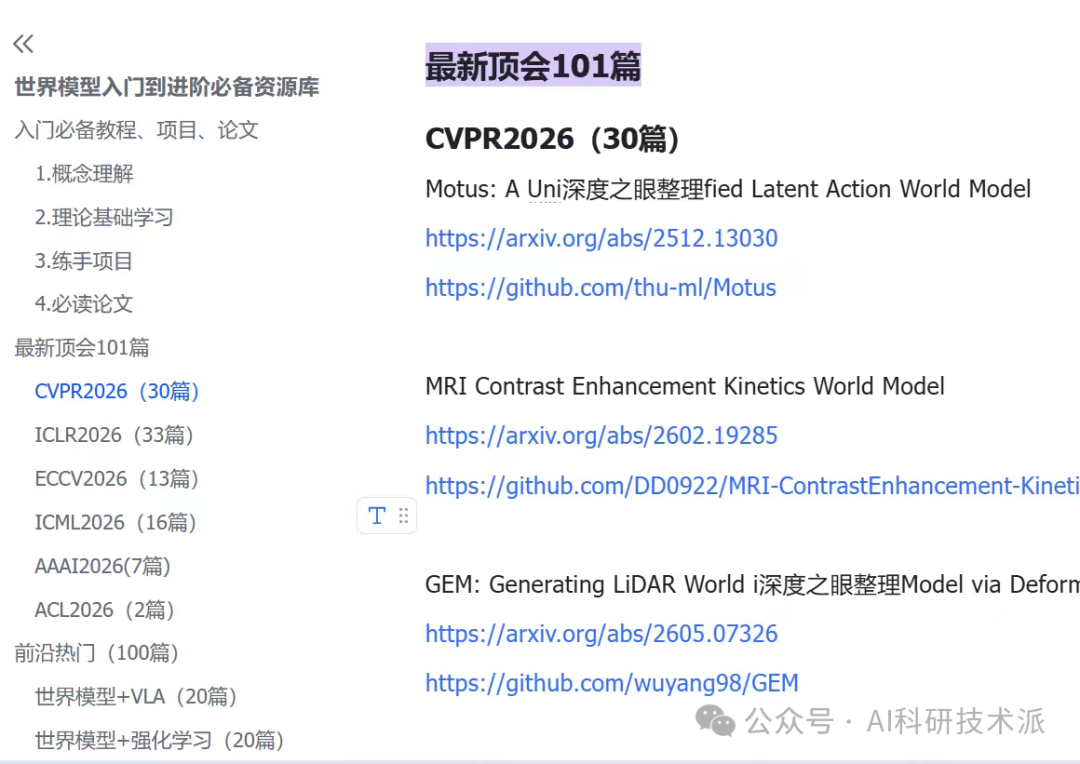Click the CVPR2026（30篇）heading in the document
This screenshot has height=764, width=1080.
pyautogui.click(x=552, y=138)
